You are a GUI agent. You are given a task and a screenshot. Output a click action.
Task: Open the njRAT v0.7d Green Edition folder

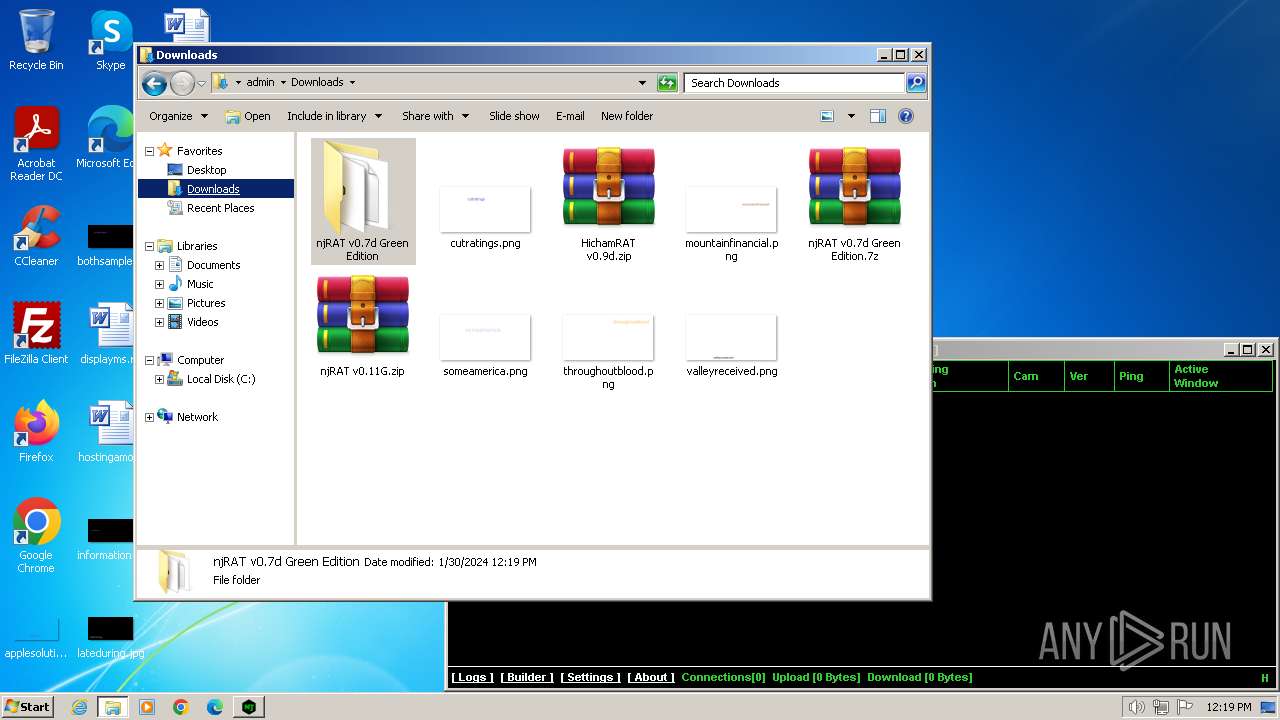(362, 200)
